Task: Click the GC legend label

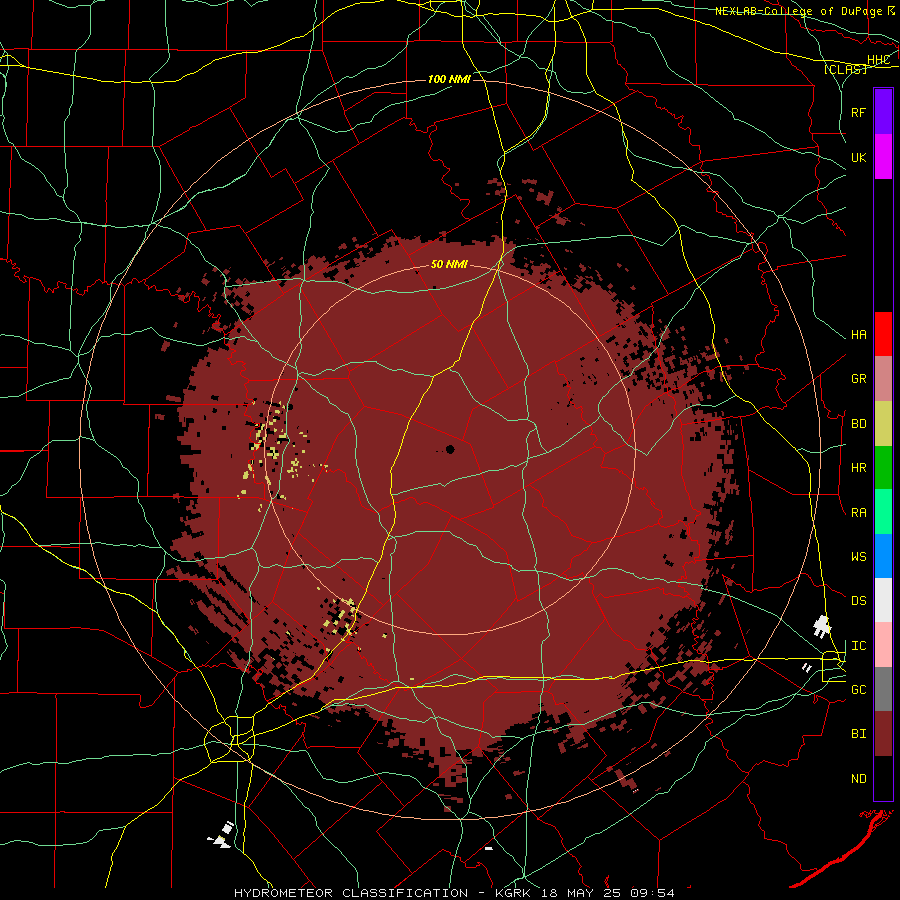Action: point(859,690)
